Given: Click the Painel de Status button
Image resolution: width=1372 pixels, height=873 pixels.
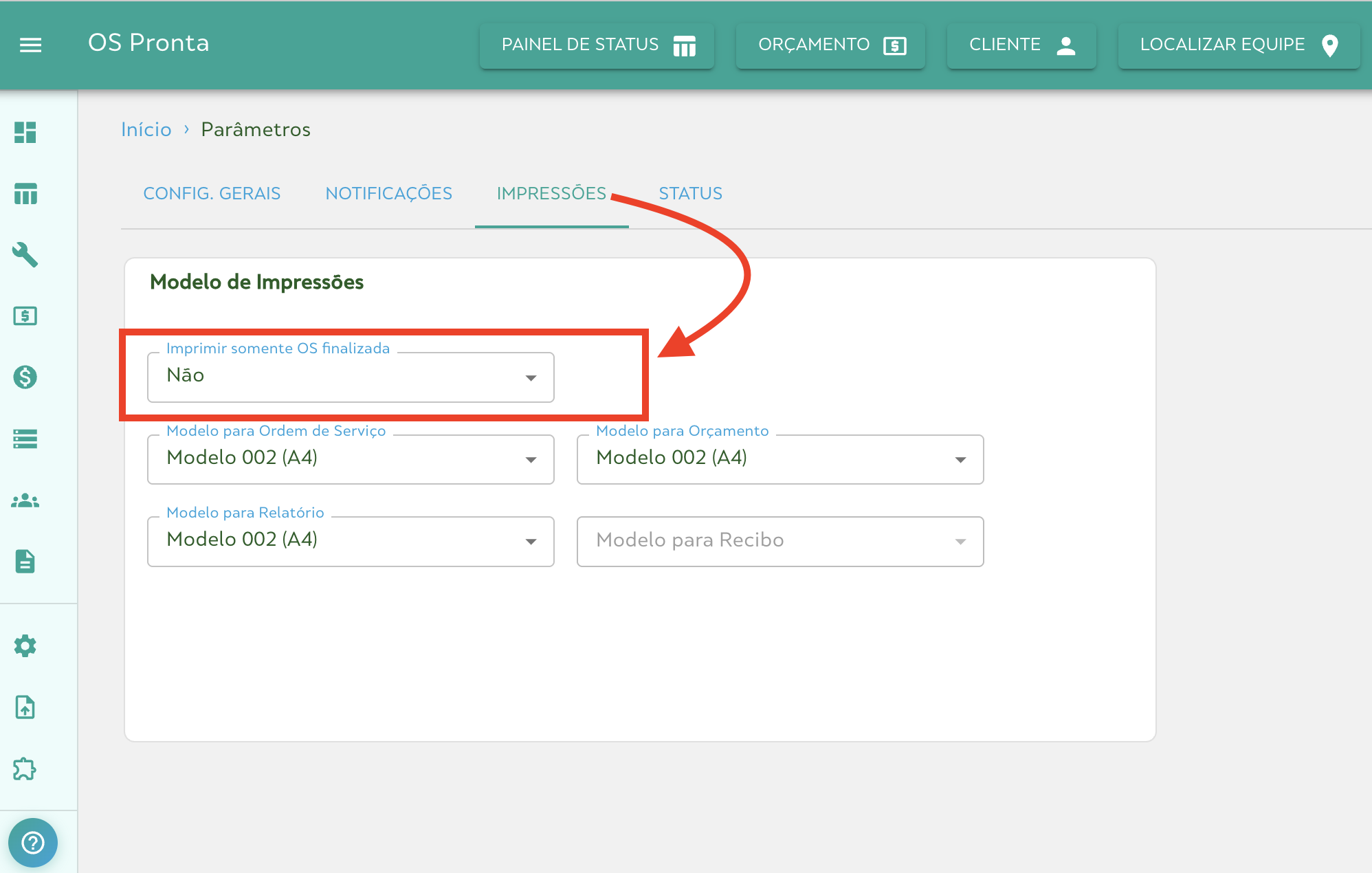Looking at the screenshot, I should pos(597,45).
